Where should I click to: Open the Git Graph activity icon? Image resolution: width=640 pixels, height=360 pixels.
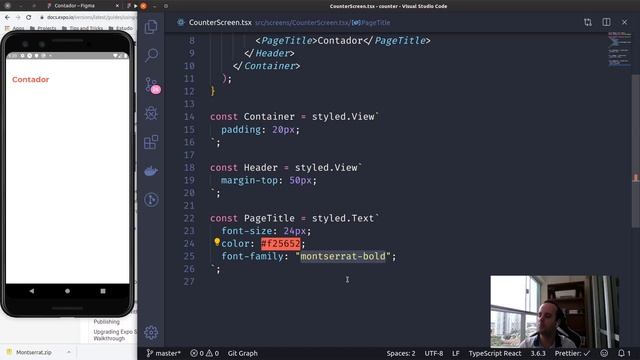click(151, 200)
